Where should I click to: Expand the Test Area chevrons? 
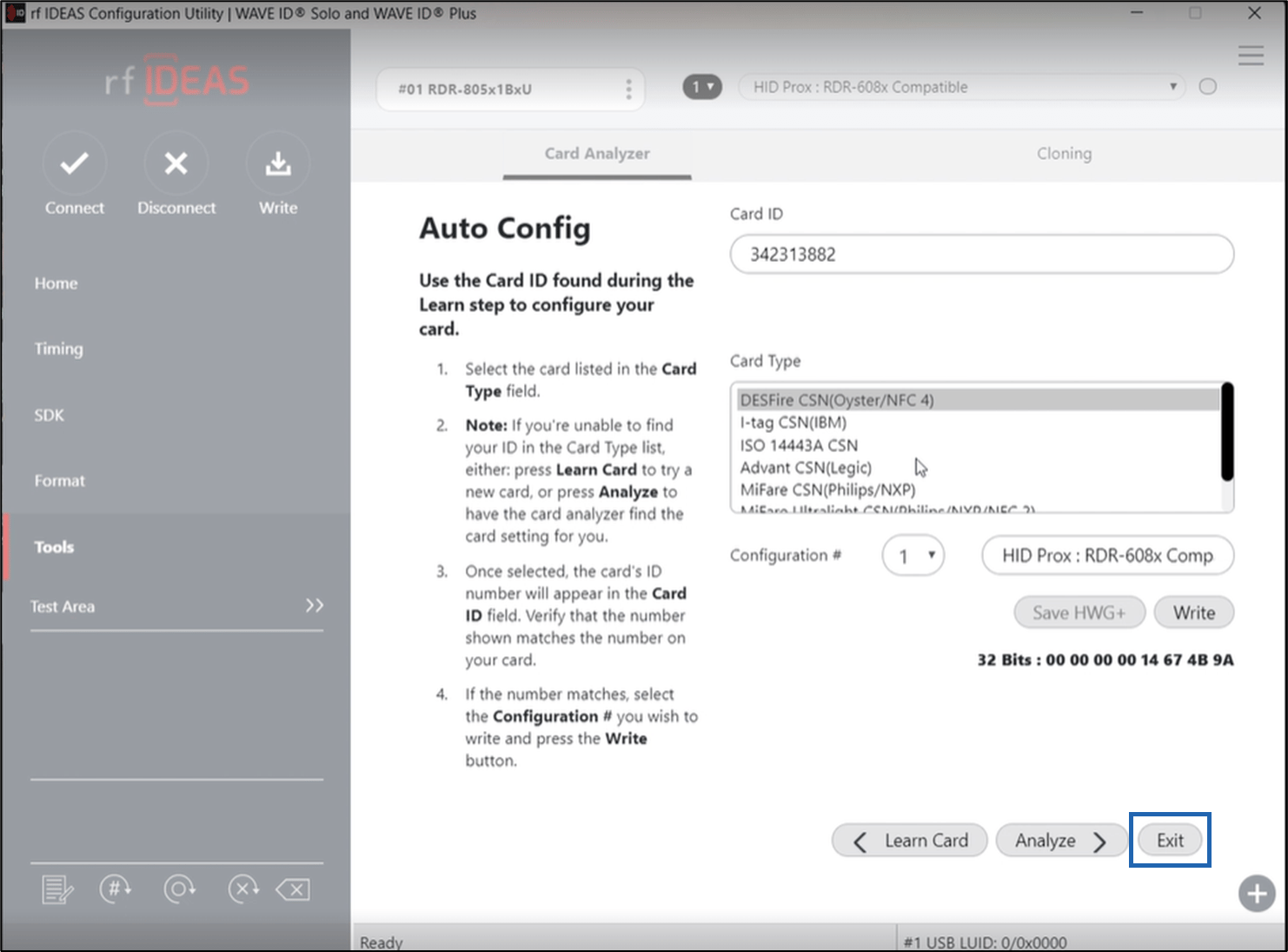315,605
